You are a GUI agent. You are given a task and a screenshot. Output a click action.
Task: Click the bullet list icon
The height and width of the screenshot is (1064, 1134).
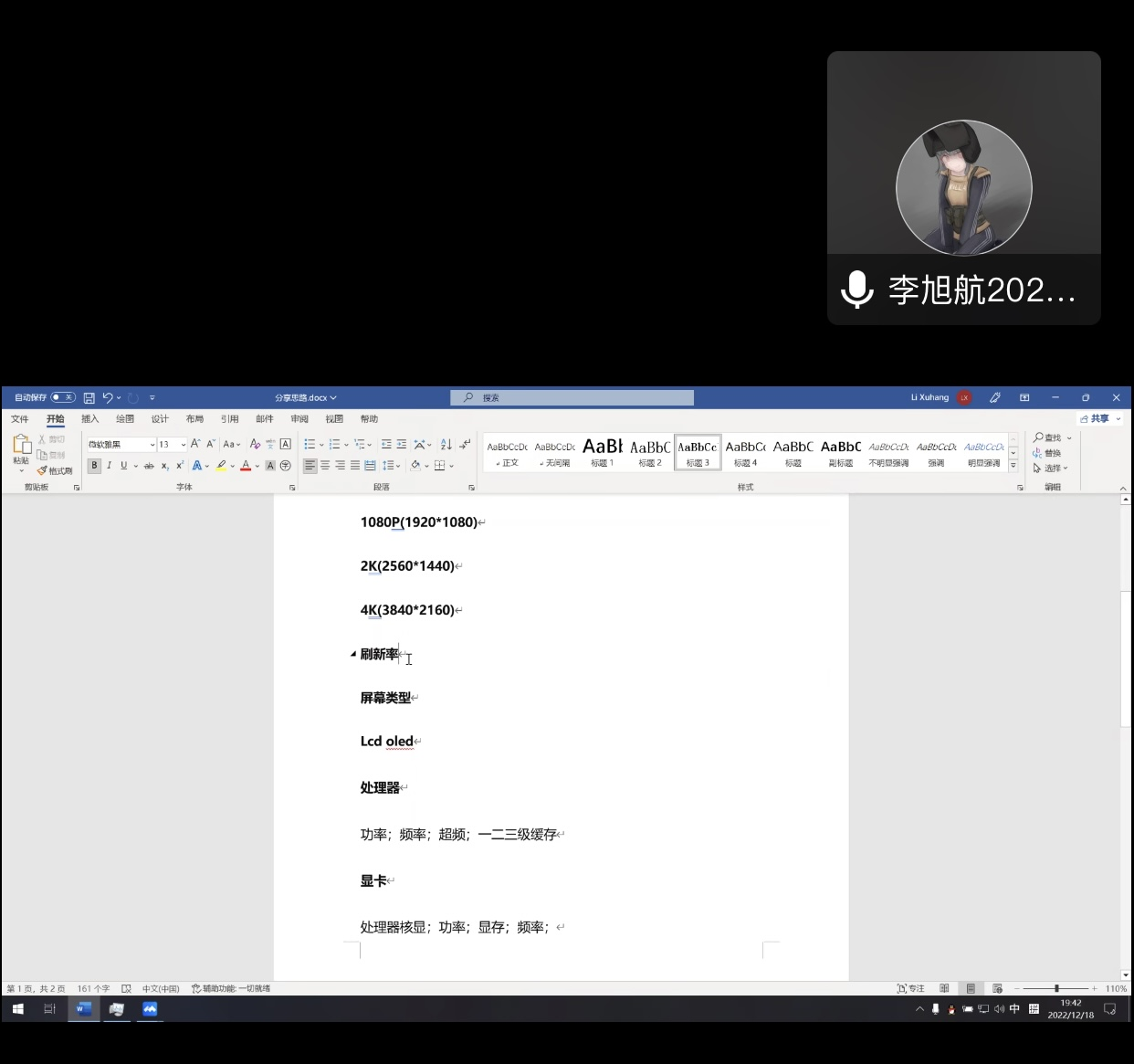click(310, 445)
